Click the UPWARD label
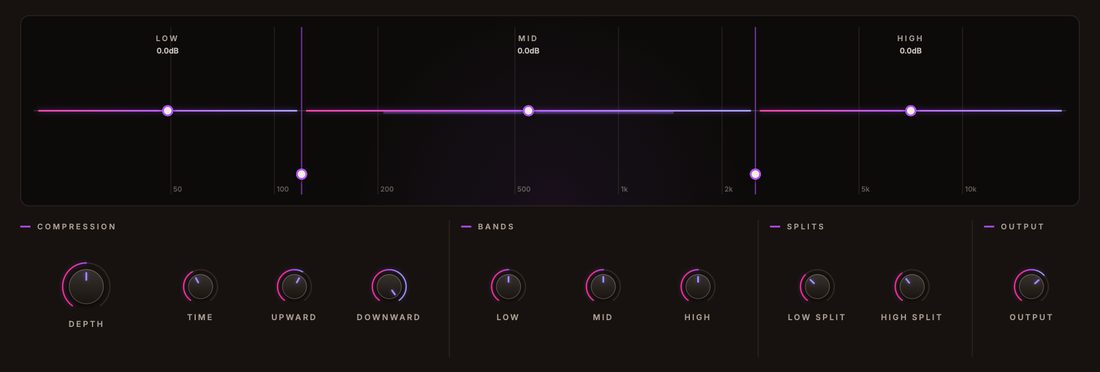 294,317
